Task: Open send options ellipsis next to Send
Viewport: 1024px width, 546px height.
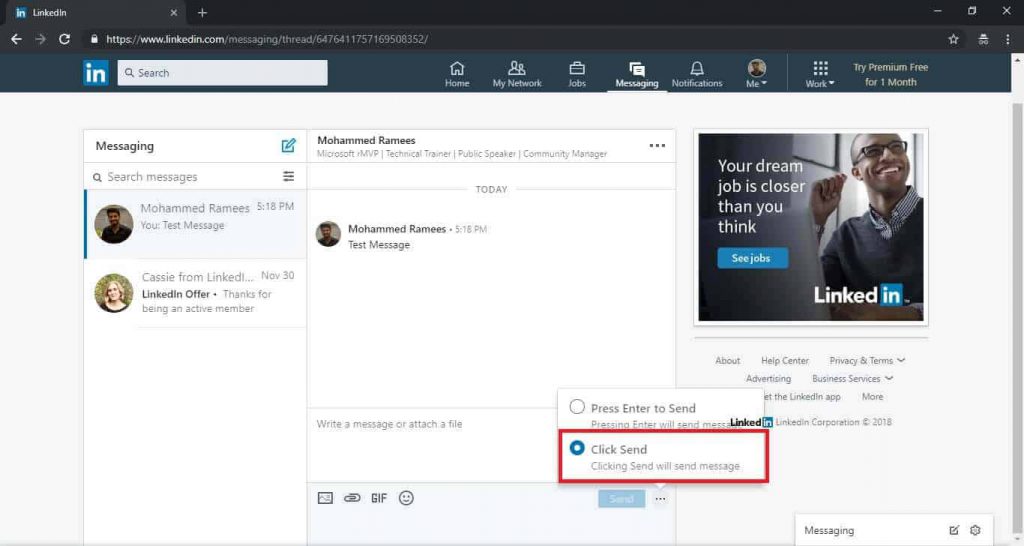Action: point(660,499)
